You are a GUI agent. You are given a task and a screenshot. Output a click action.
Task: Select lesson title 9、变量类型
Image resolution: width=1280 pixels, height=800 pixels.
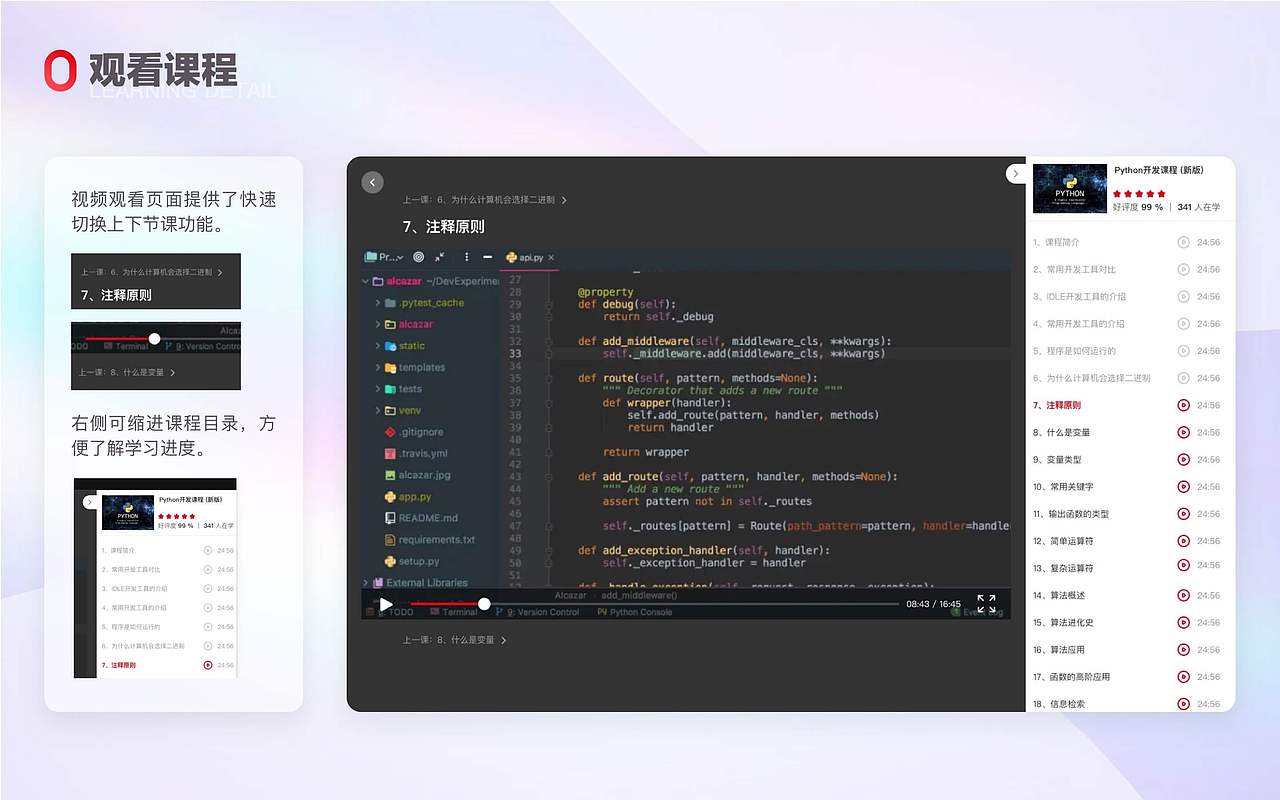1057,459
